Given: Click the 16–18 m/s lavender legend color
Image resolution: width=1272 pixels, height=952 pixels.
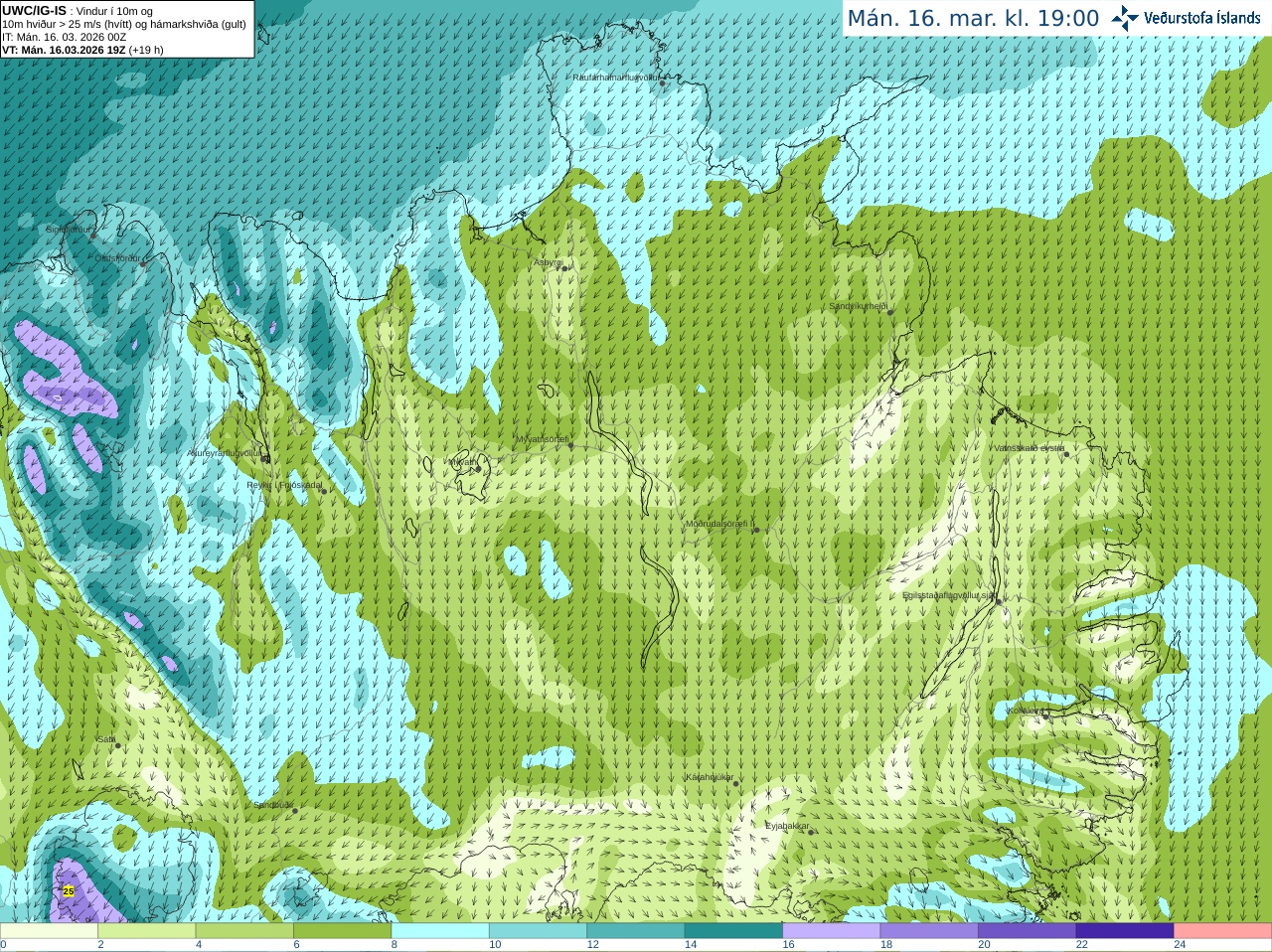Looking at the screenshot, I should 832,931.
